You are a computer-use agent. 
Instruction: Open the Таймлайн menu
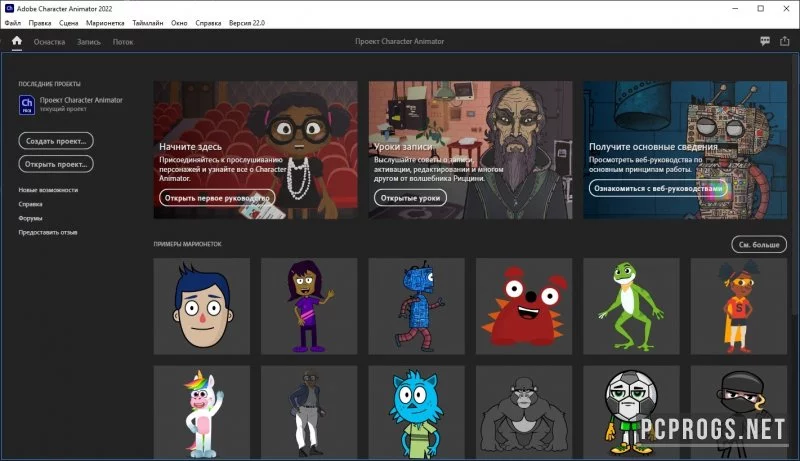(x=148, y=23)
